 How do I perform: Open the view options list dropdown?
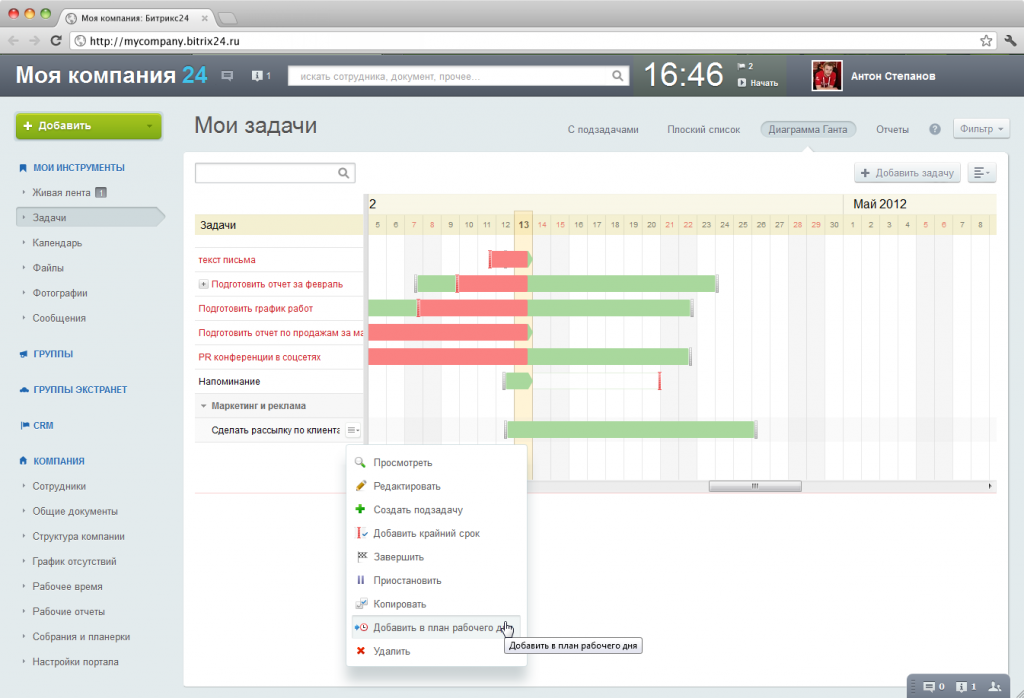[x=982, y=173]
